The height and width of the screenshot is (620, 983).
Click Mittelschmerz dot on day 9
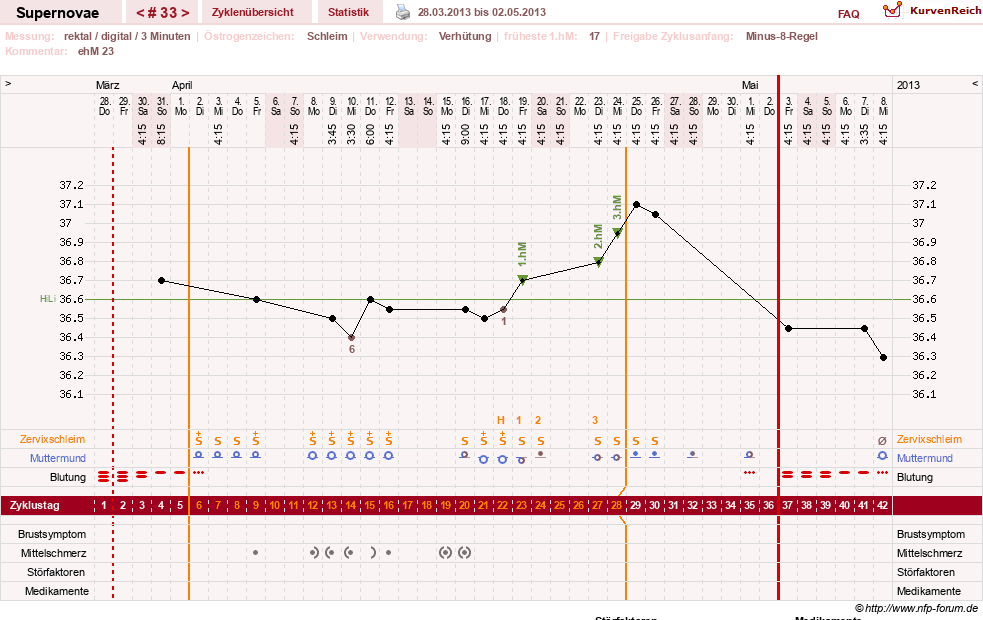[255, 553]
